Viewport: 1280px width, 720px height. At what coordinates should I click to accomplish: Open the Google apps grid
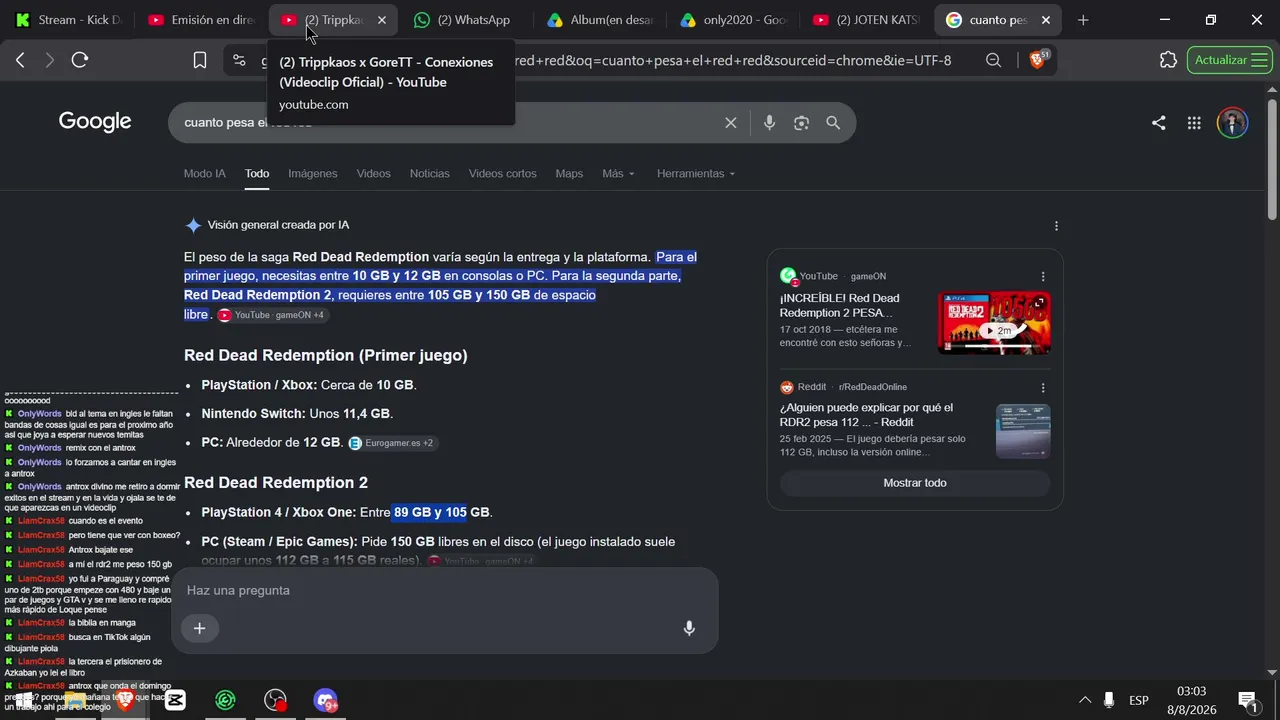1194,123
